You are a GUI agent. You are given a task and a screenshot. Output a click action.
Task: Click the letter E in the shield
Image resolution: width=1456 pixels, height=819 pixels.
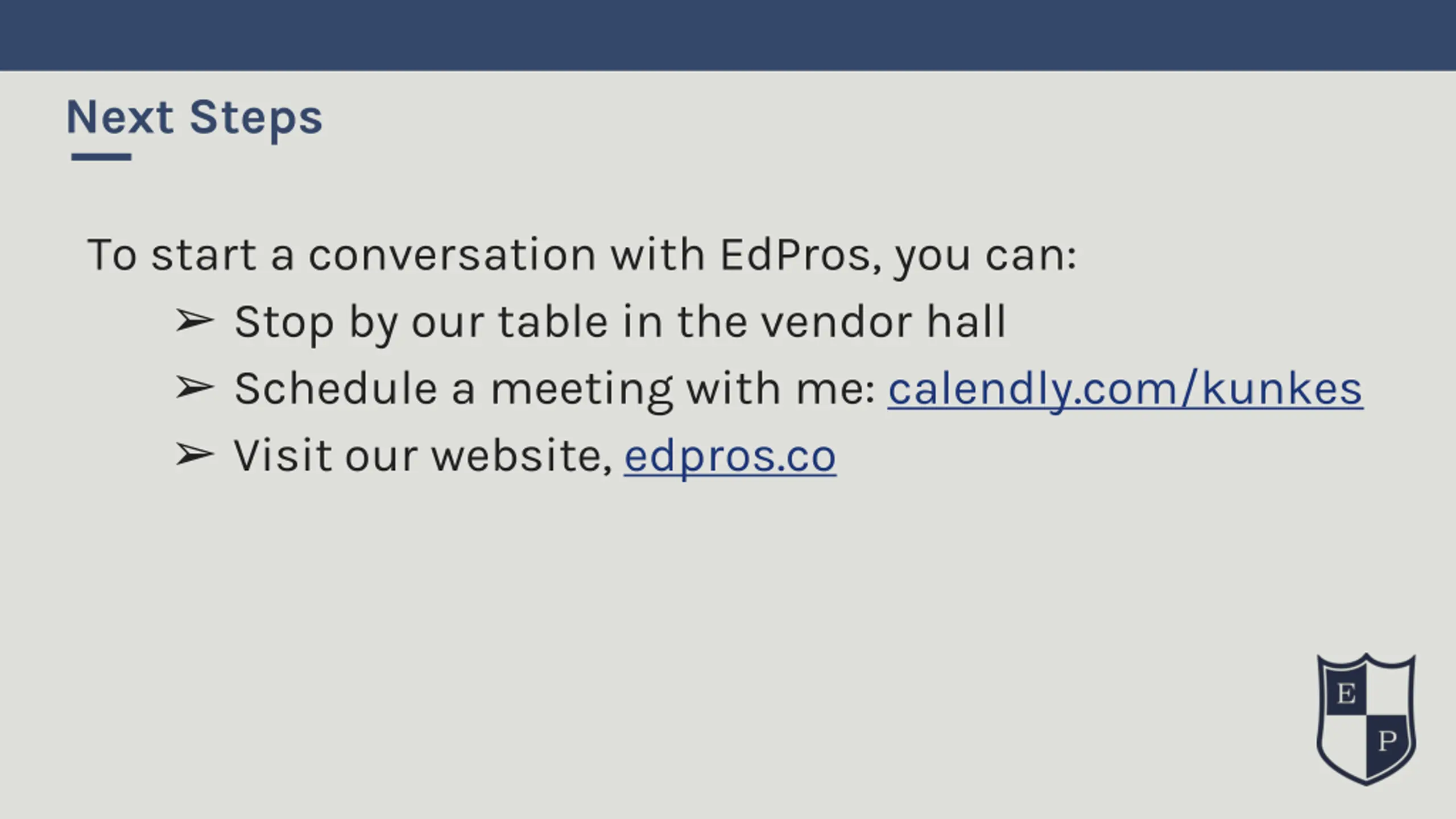[x=1346, y=694]
